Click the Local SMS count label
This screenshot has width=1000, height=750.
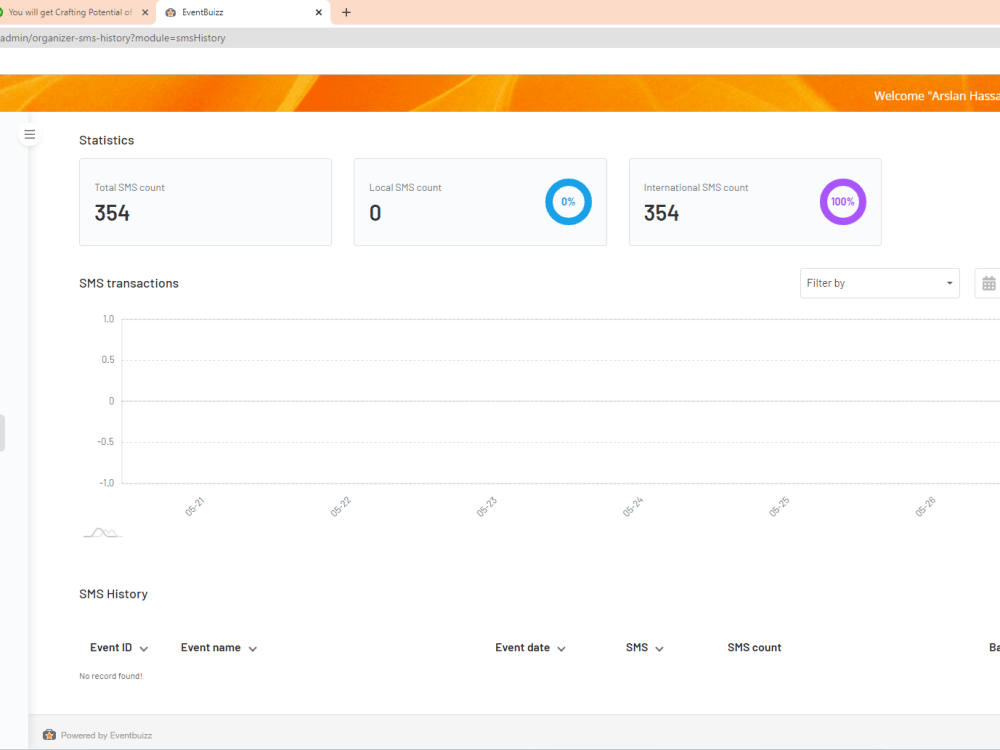[x=405, y=188]
